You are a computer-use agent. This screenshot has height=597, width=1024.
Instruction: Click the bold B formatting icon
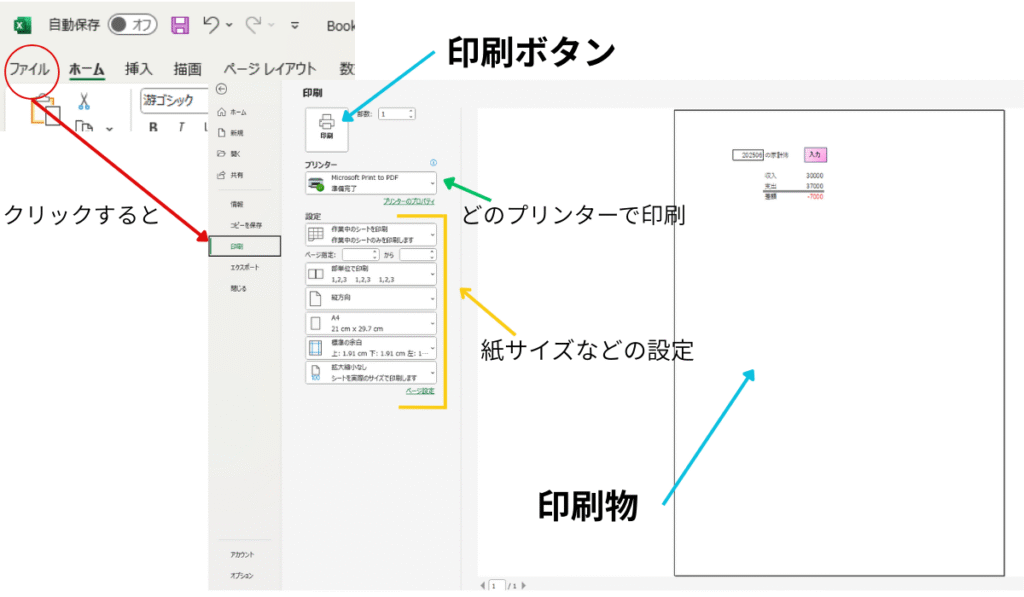point(154,127)
